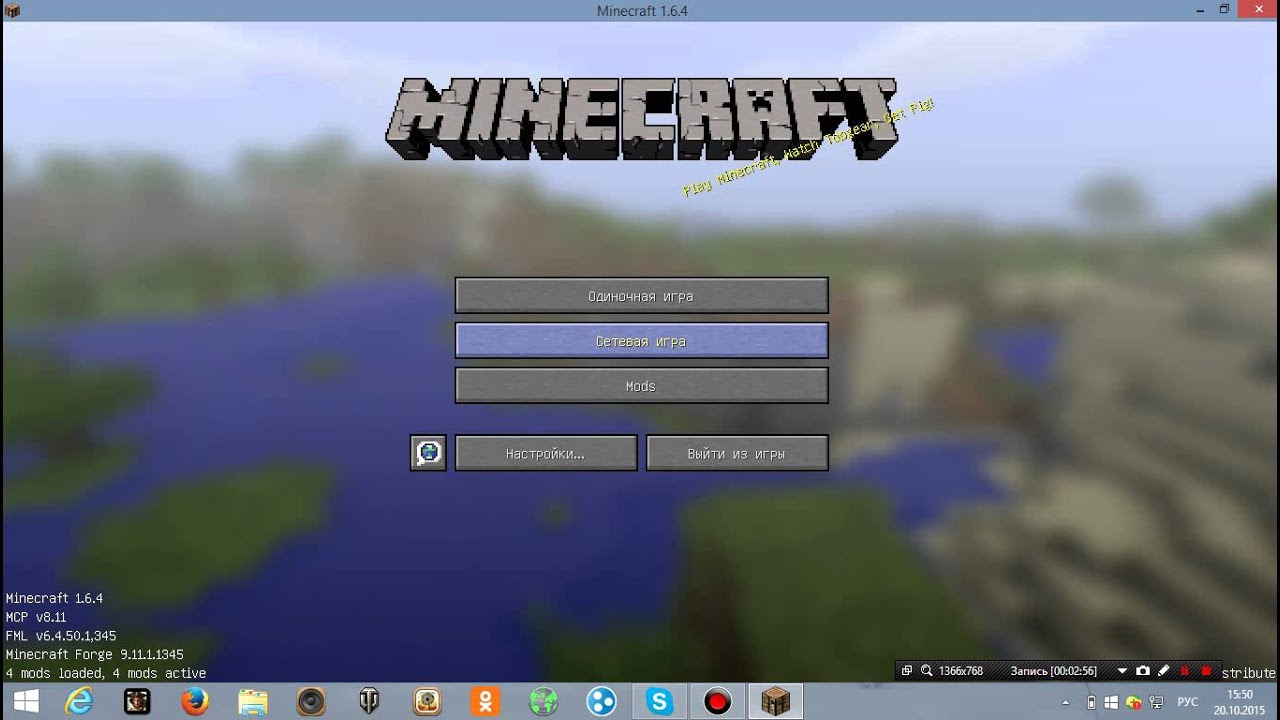This screenshot has height=720, width=1280.
Task: Open the Mods list button
Action: pos(641,386)
